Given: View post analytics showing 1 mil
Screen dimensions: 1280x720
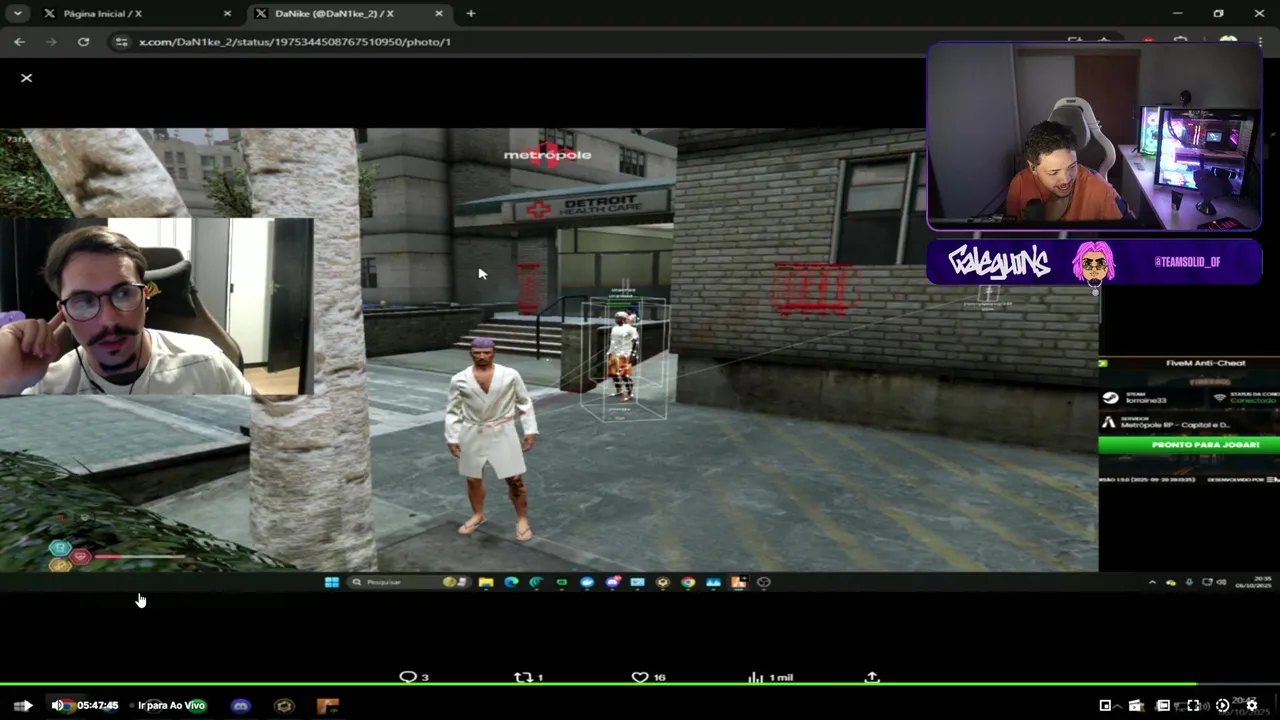Looking at the screenshot, I should (770, 677).
